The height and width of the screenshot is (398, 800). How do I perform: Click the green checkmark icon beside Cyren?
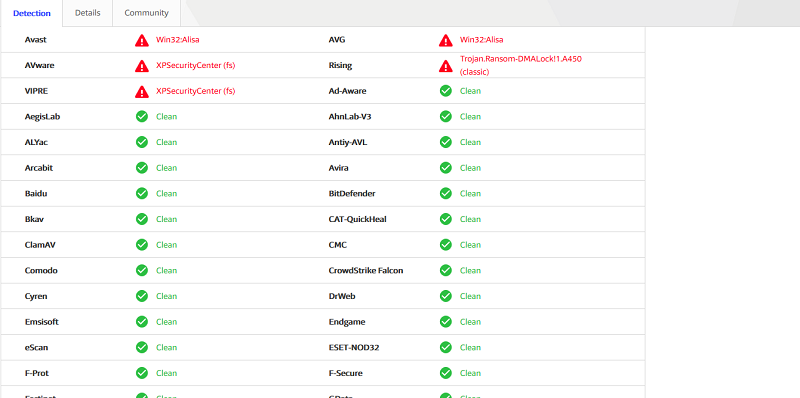coord(142,296)
